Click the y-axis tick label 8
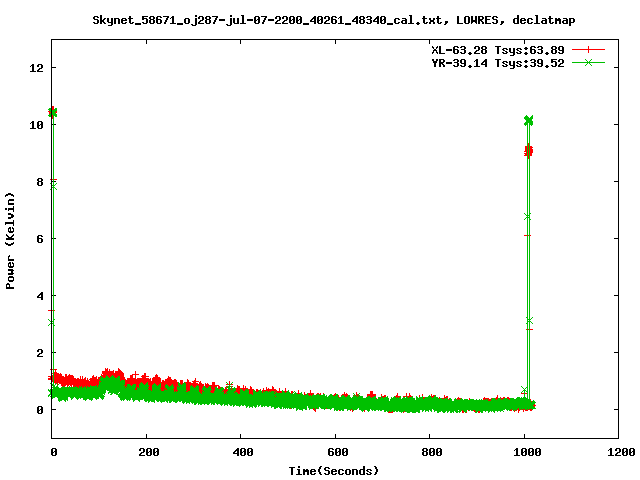This screenshot has height=480, width=640. [x=40, y=182]
